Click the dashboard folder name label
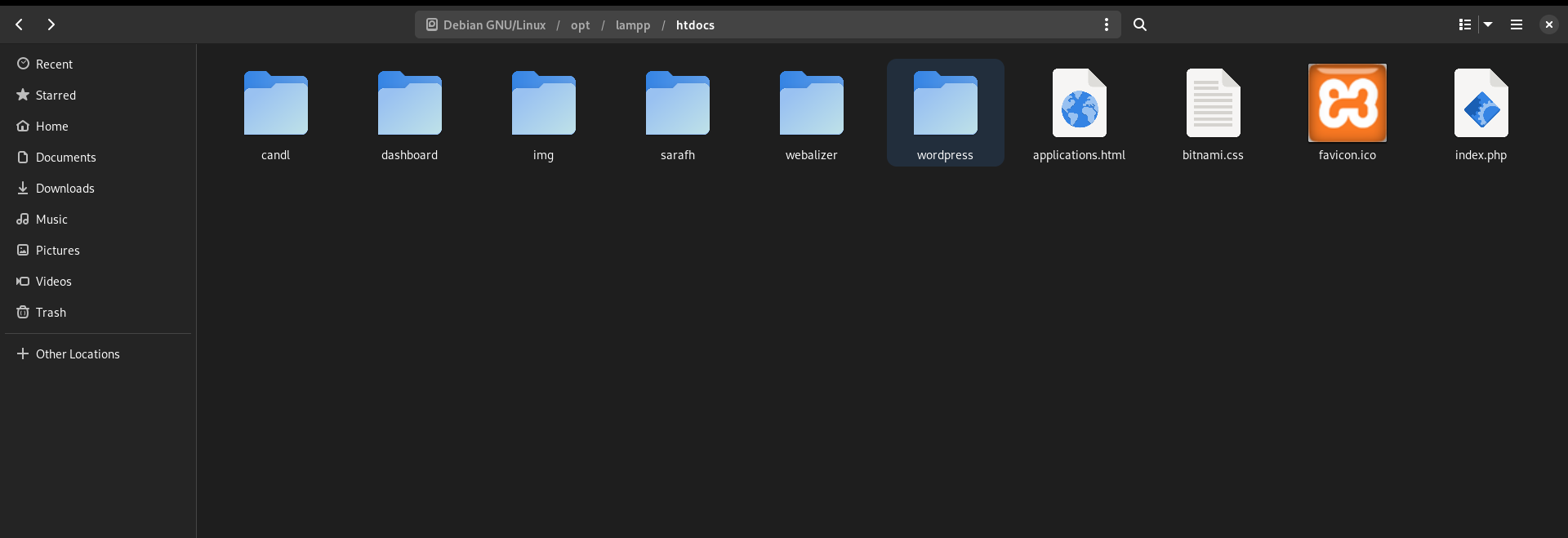 409,155
